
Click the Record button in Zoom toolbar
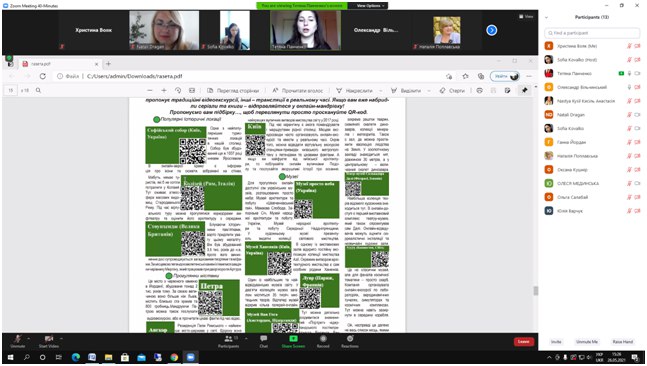click(x=323, y=341)
